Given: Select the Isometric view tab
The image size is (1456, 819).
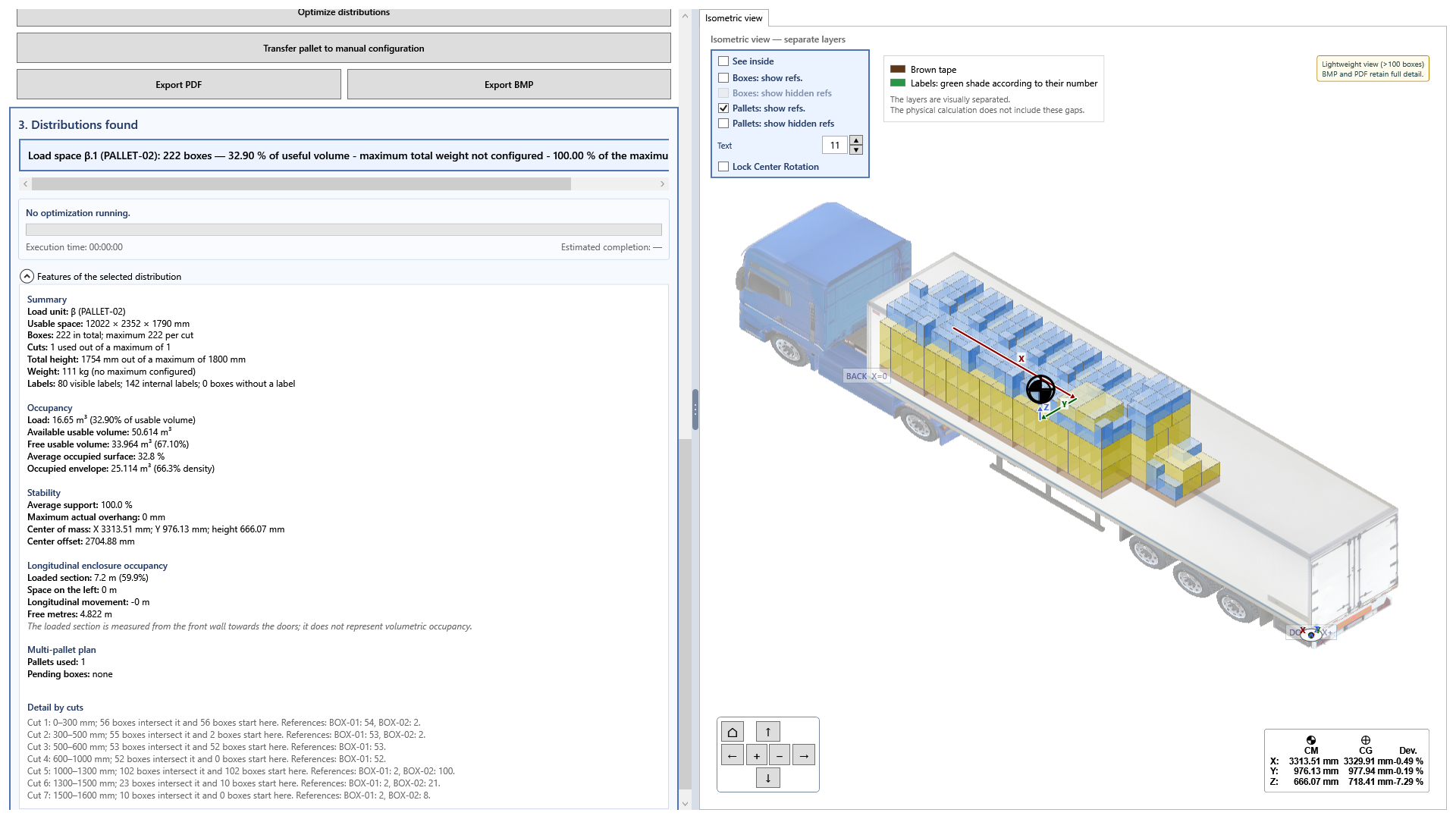Looking at the screenshot, I should pos(733,18).
